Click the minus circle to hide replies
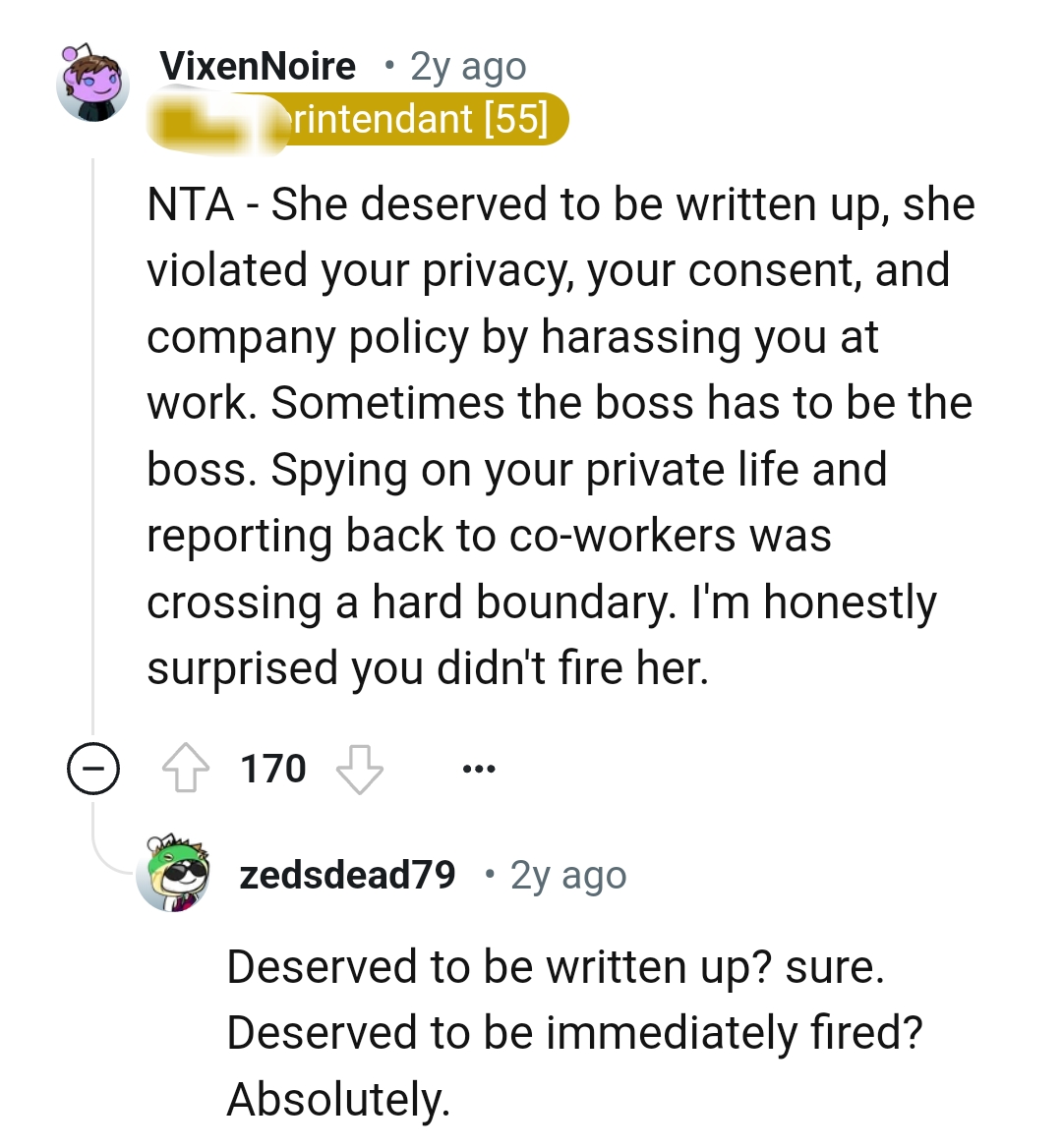 coord(93,770)
